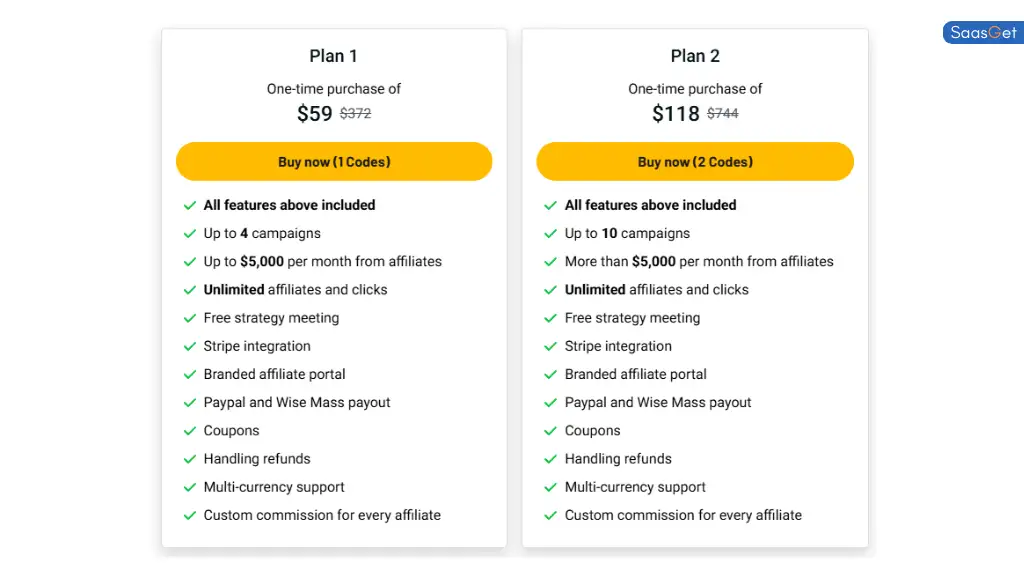Click the crossed-out $372 original price
Screen dimensions: 1024x576
pos(355,114)
